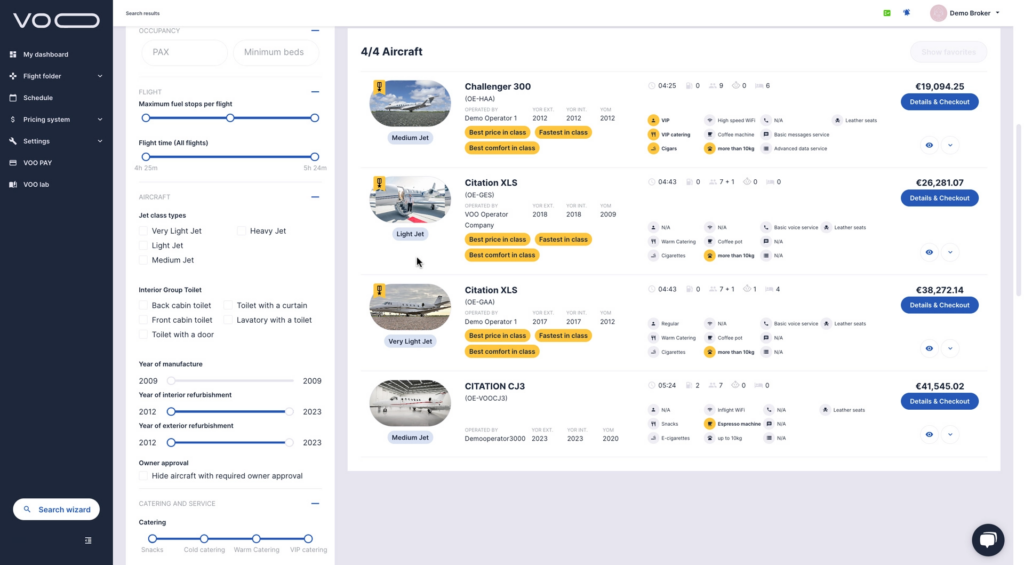The width and height of the screenshot is (1024, 565).
Task: Click trophy badge on Challenger 300 image
Action: coord(379,87)
